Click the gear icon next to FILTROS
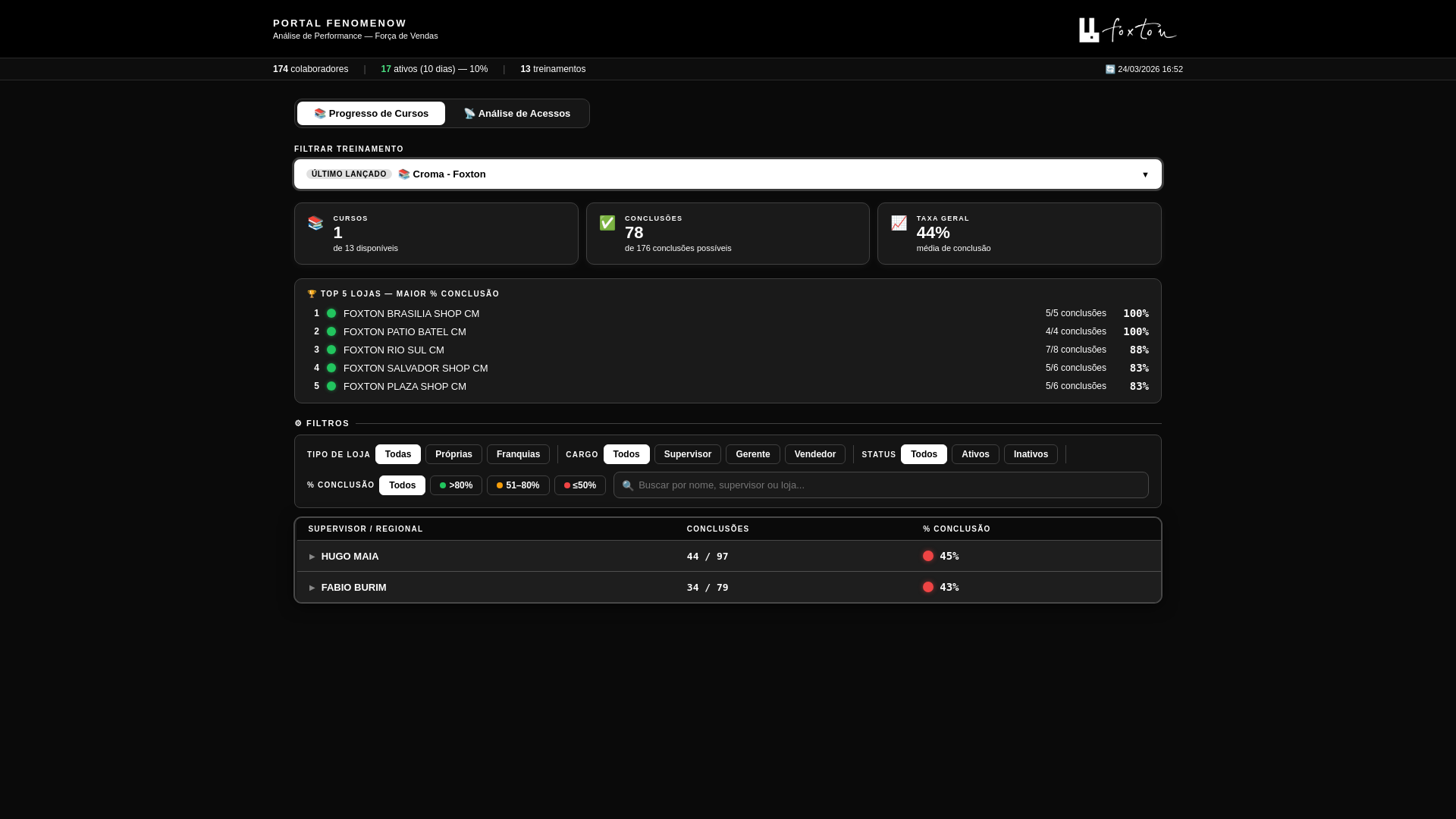Image resolution: width=1456 pixels, height=819 pixels. tap(298, 423)
